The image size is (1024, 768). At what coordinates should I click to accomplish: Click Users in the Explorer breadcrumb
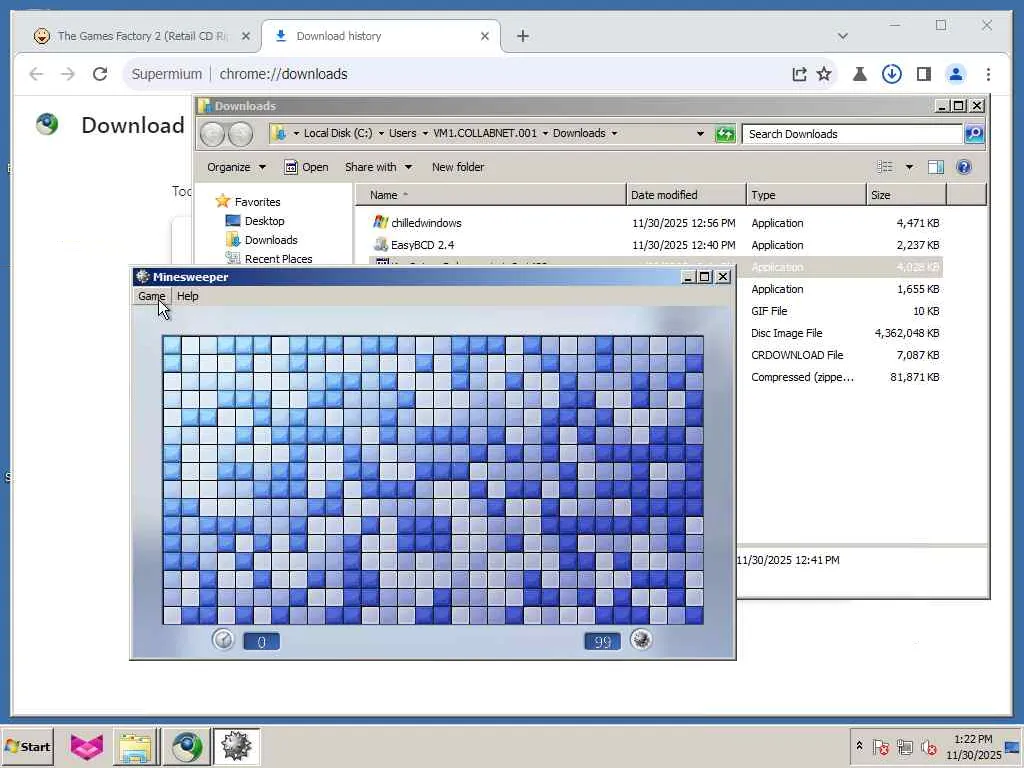click(402, 133)
